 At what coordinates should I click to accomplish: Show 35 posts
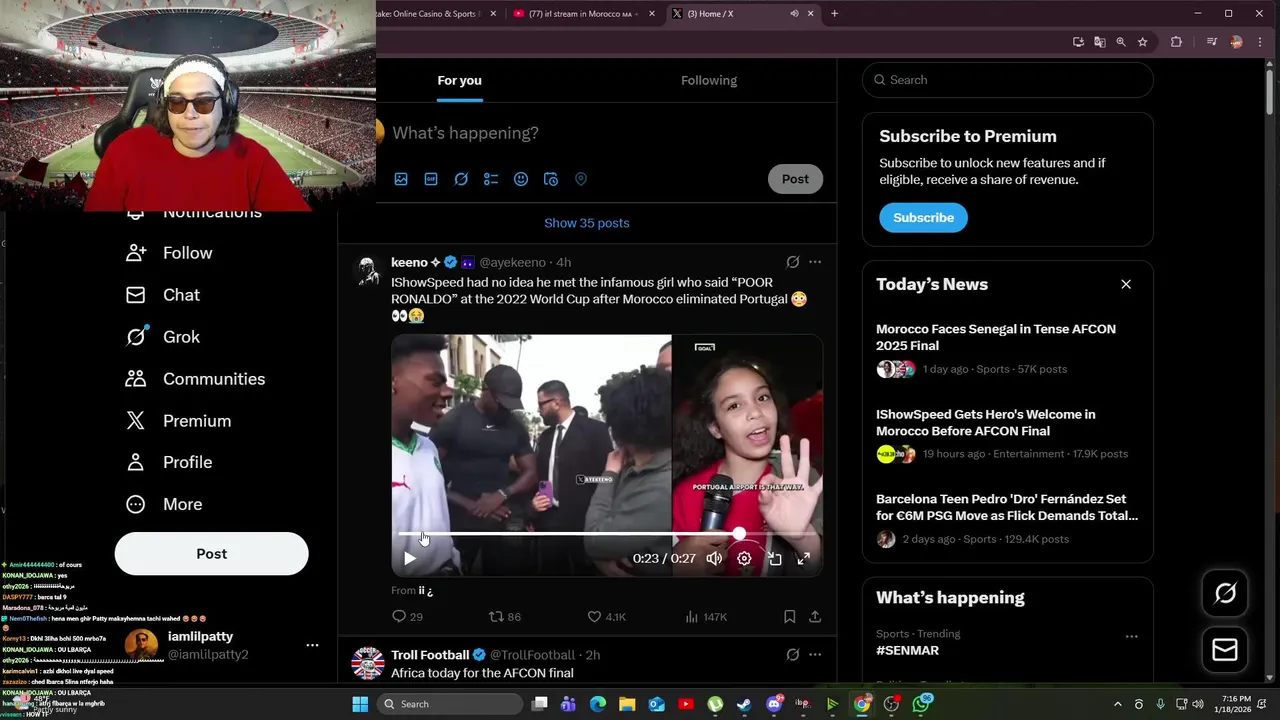coord(587,223)
